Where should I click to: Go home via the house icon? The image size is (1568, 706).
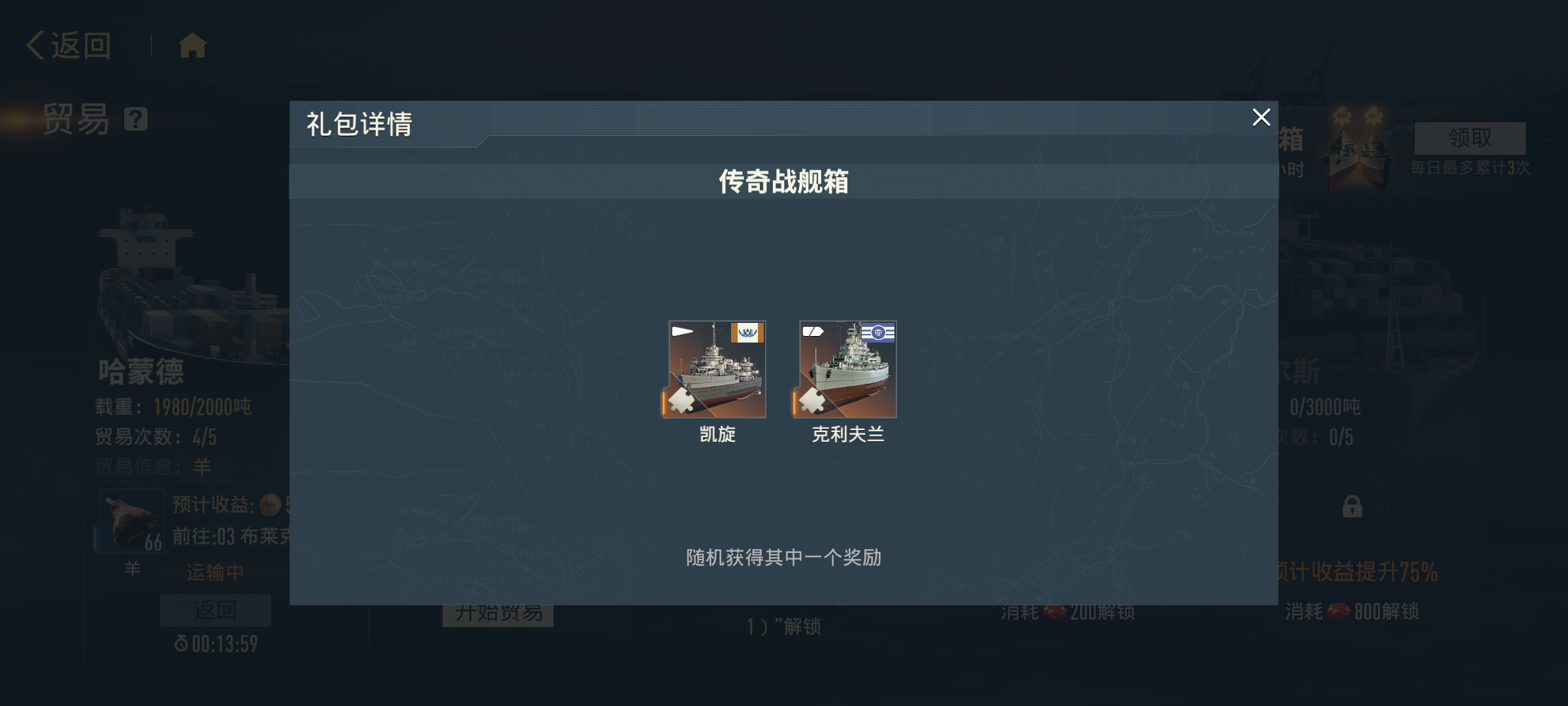pos(193,46)
